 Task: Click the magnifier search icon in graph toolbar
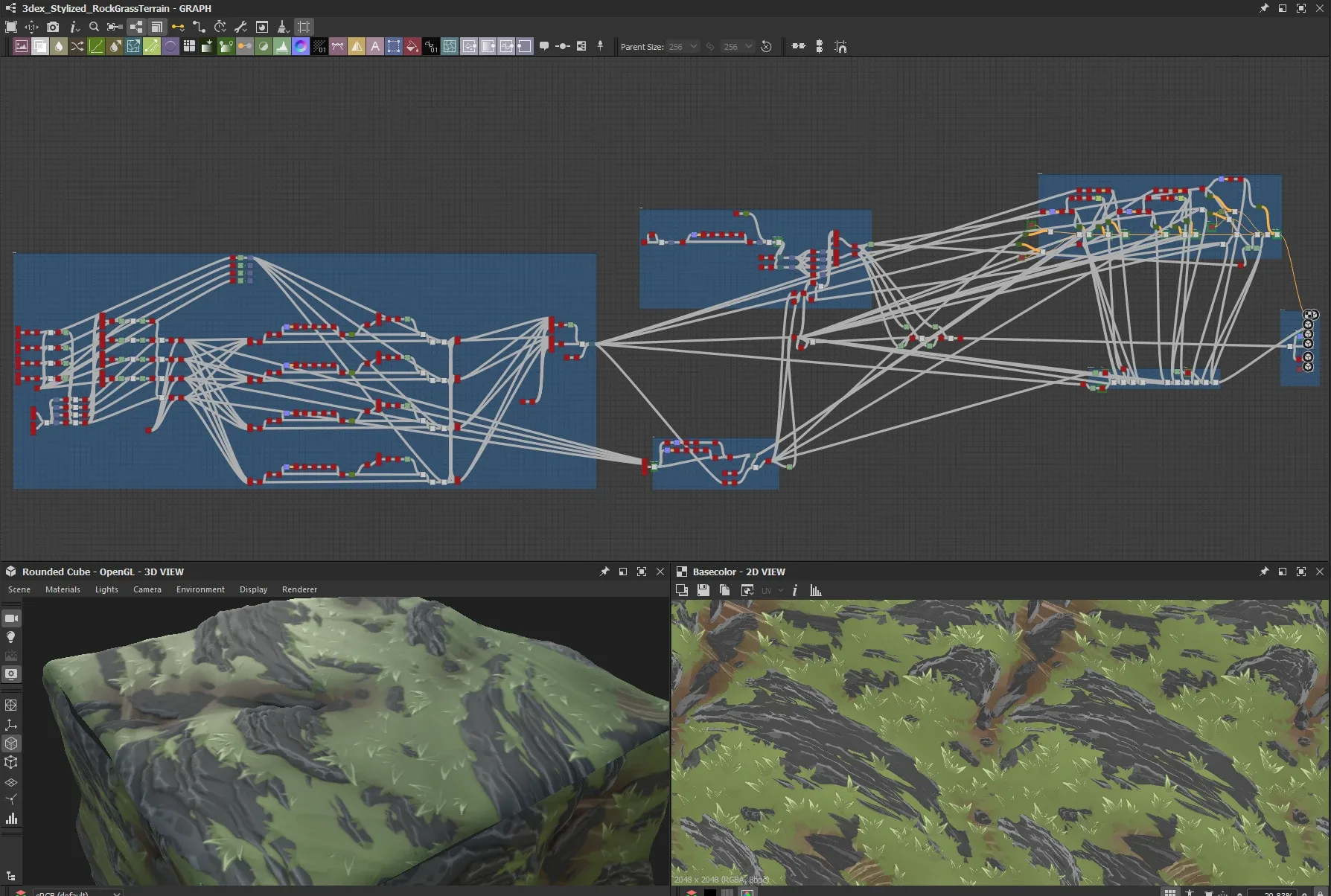coord(94,27)
